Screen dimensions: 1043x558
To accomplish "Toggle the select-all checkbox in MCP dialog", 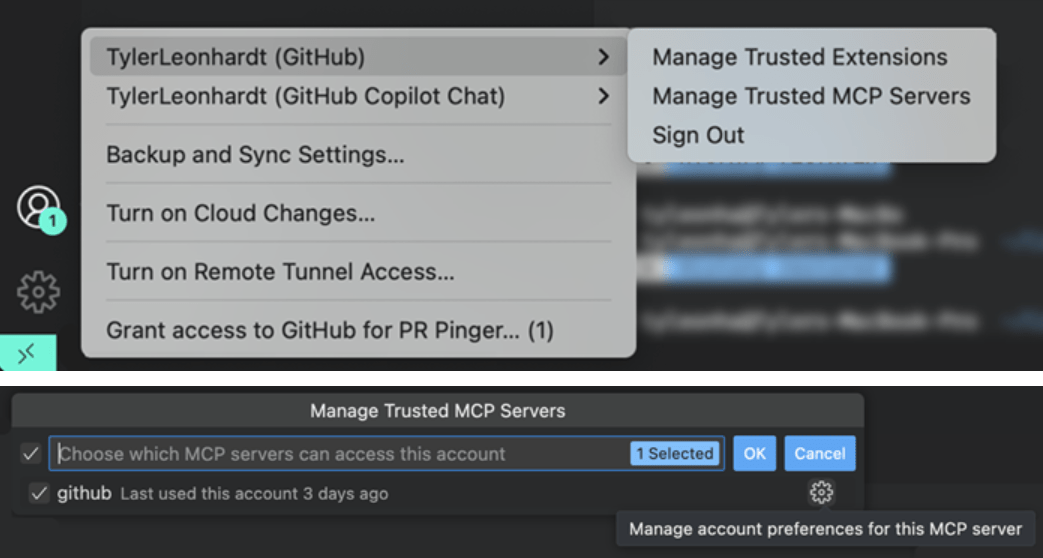I will point(30,454).
